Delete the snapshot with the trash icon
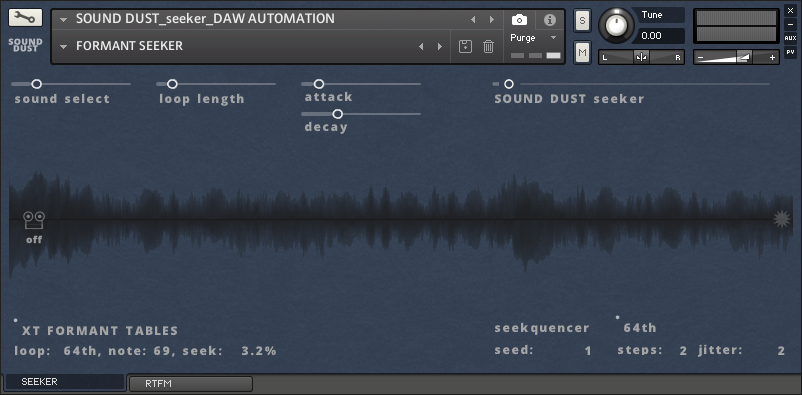This screenshot has height=395, width=802. click(488, 47)
